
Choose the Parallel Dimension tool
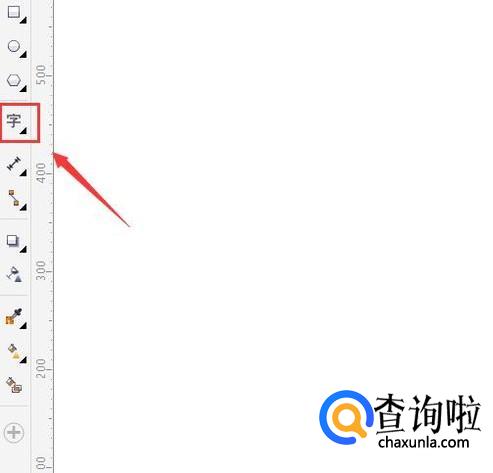coord(14,164)
